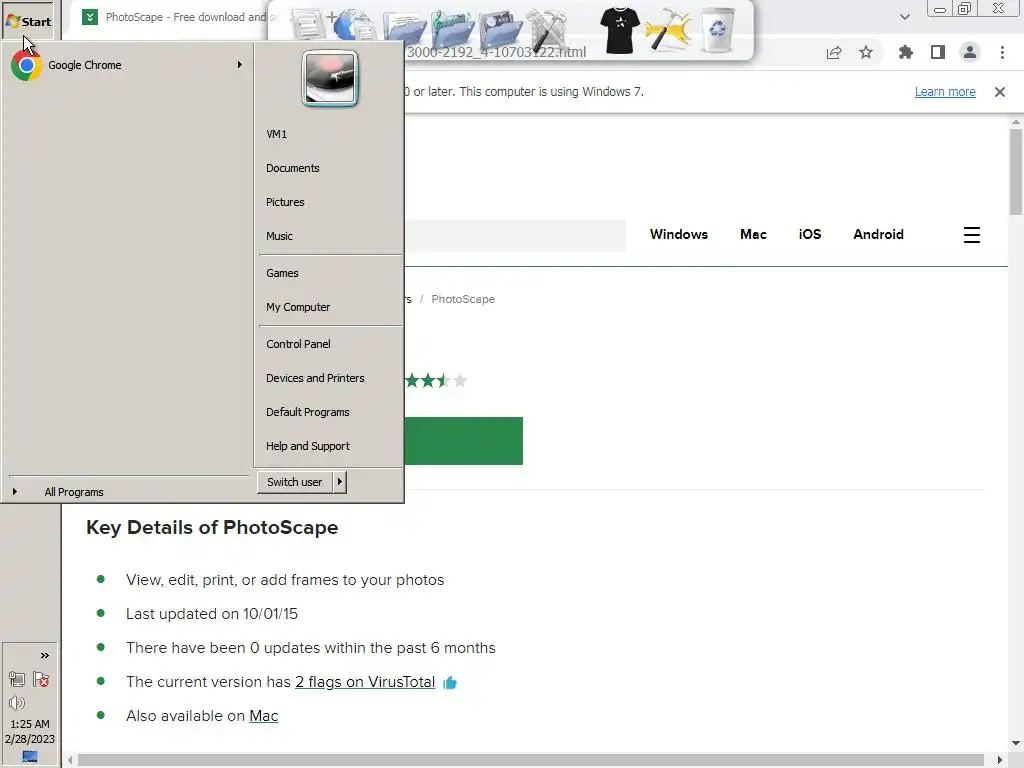
Task: Open the globe web document dock icon
Action: coord(354,27)
